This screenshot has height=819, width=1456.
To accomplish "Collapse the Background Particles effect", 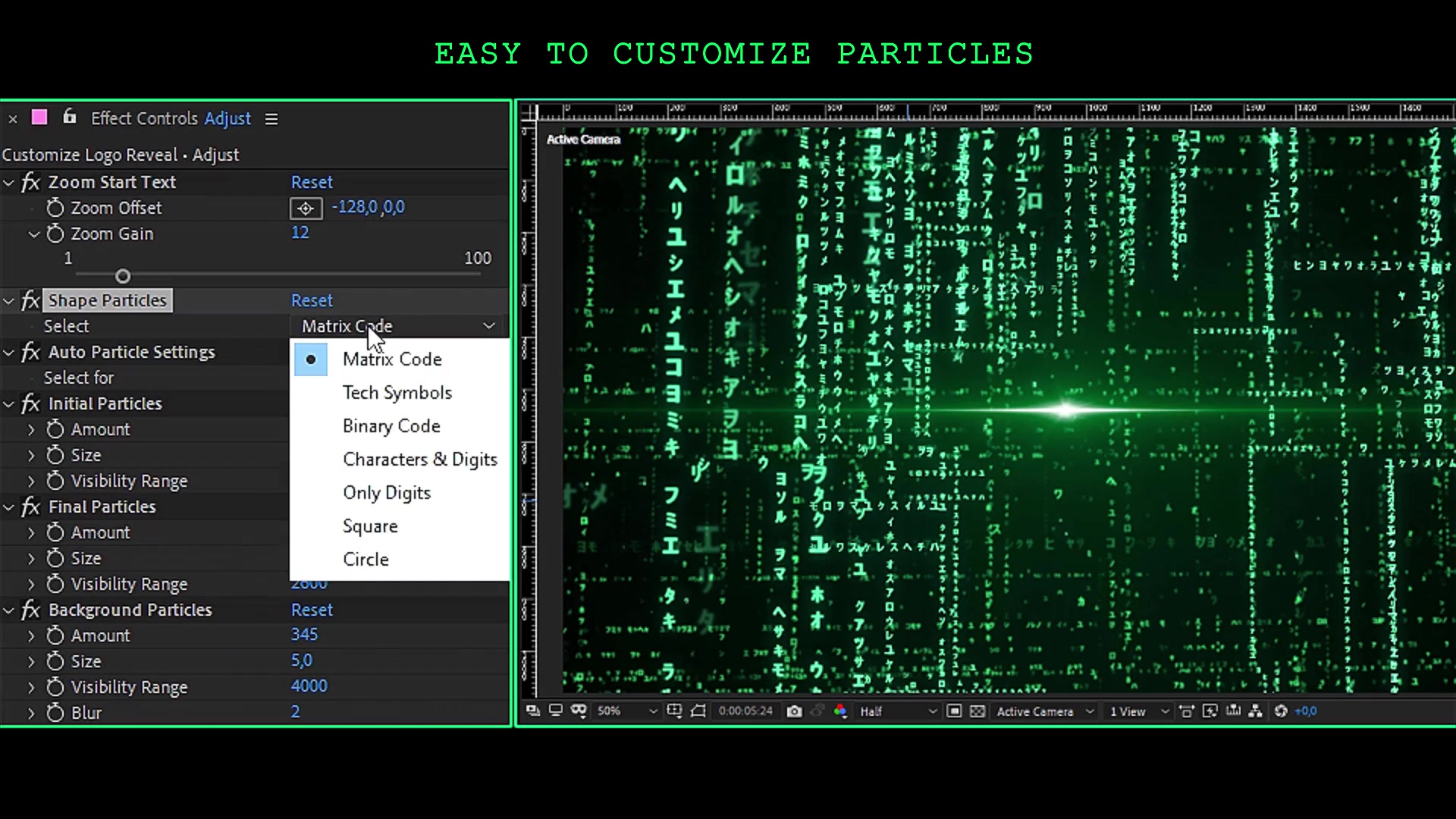I will pyautogui.click(x=8, y=610).
